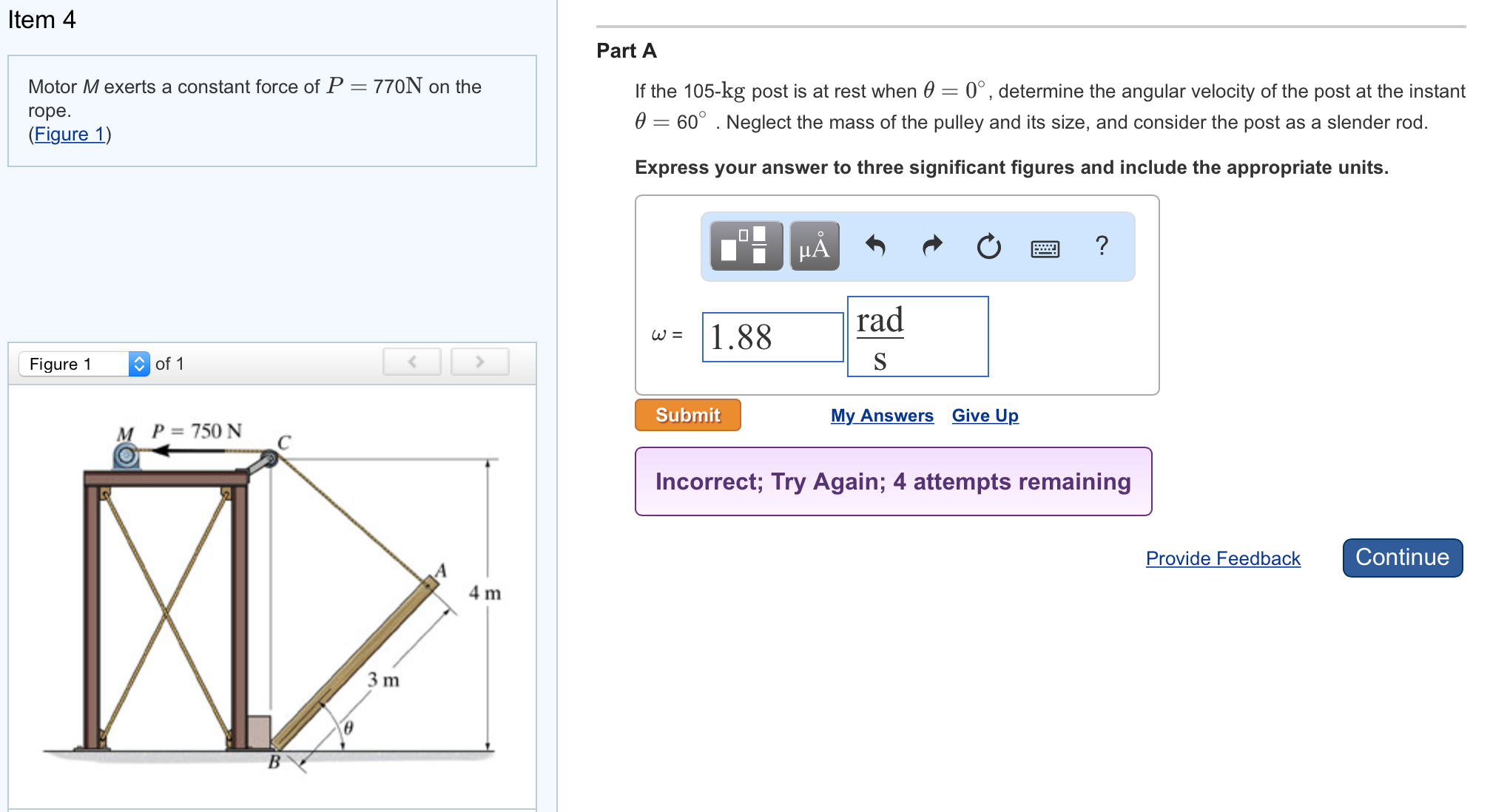Click the post and pulley figure
Screen dimensions: 1490x812
click(274, 592)
